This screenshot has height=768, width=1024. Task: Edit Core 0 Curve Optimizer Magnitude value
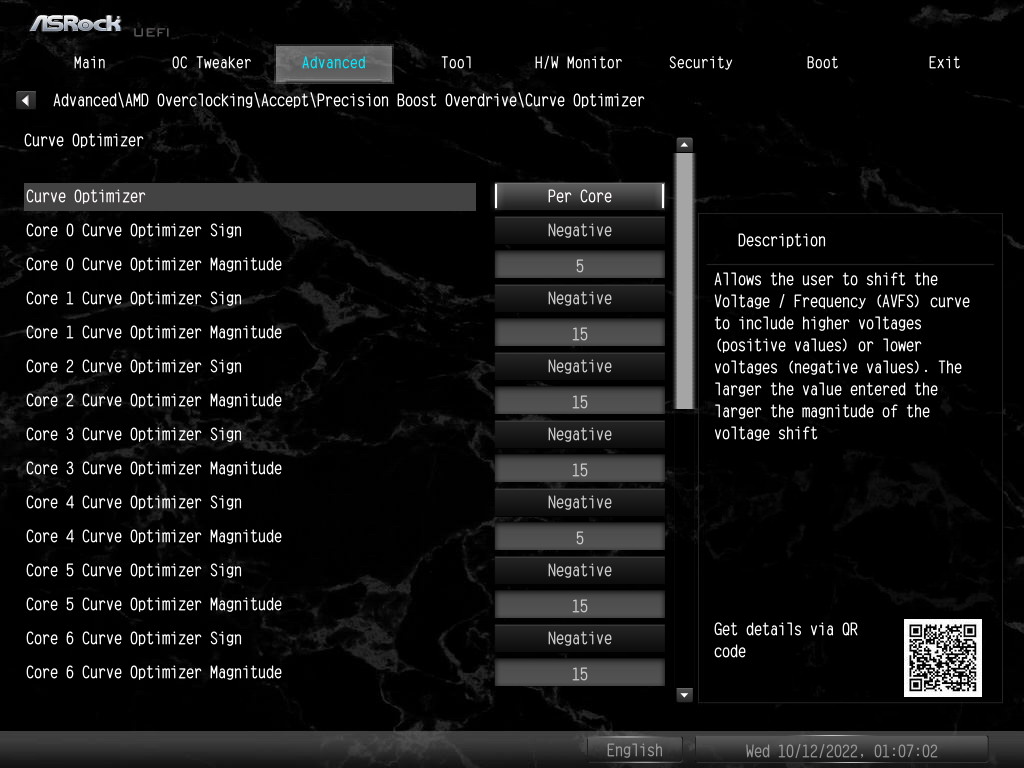579,265
